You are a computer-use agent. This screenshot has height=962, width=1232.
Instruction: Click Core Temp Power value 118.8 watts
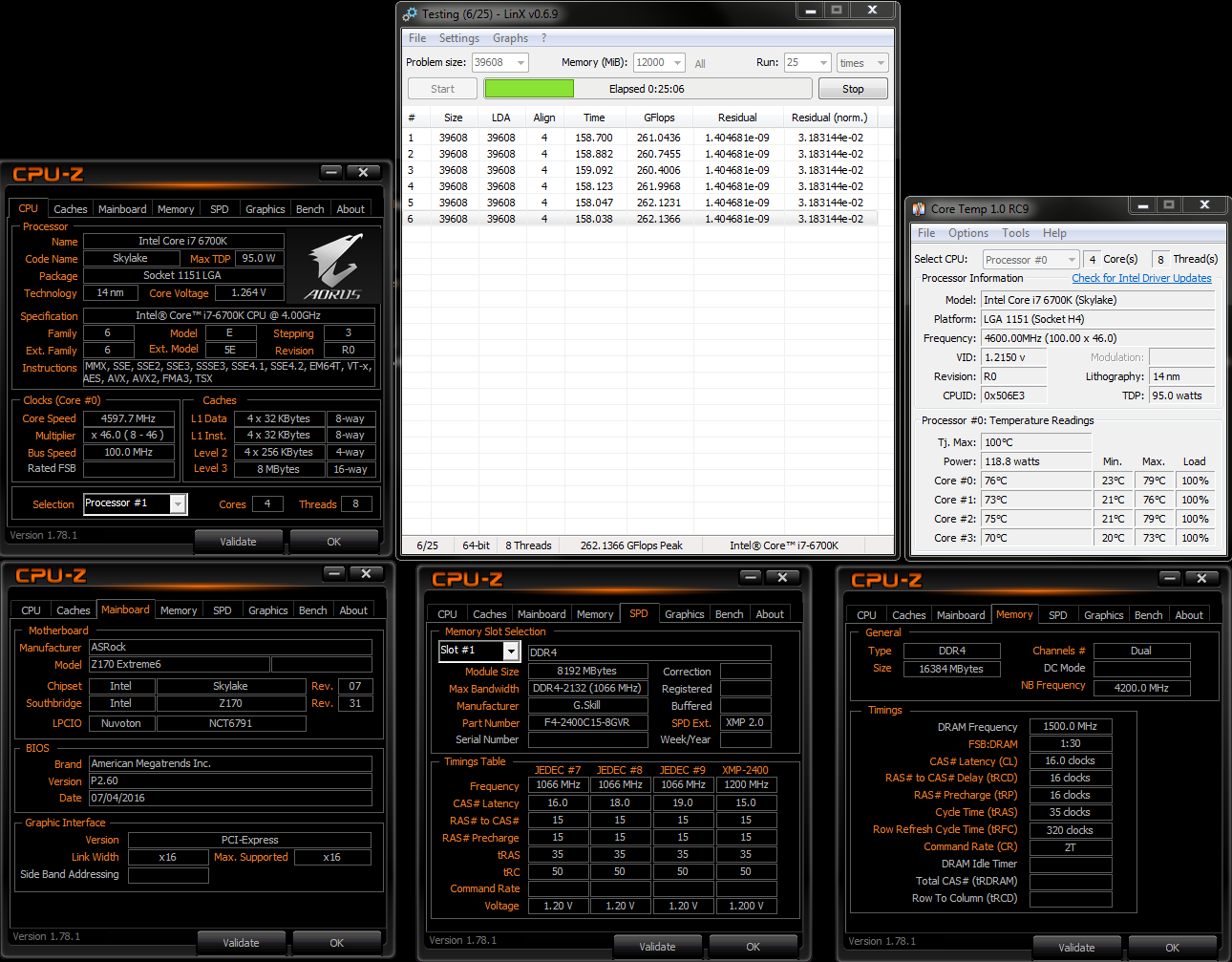point(1036,461)
